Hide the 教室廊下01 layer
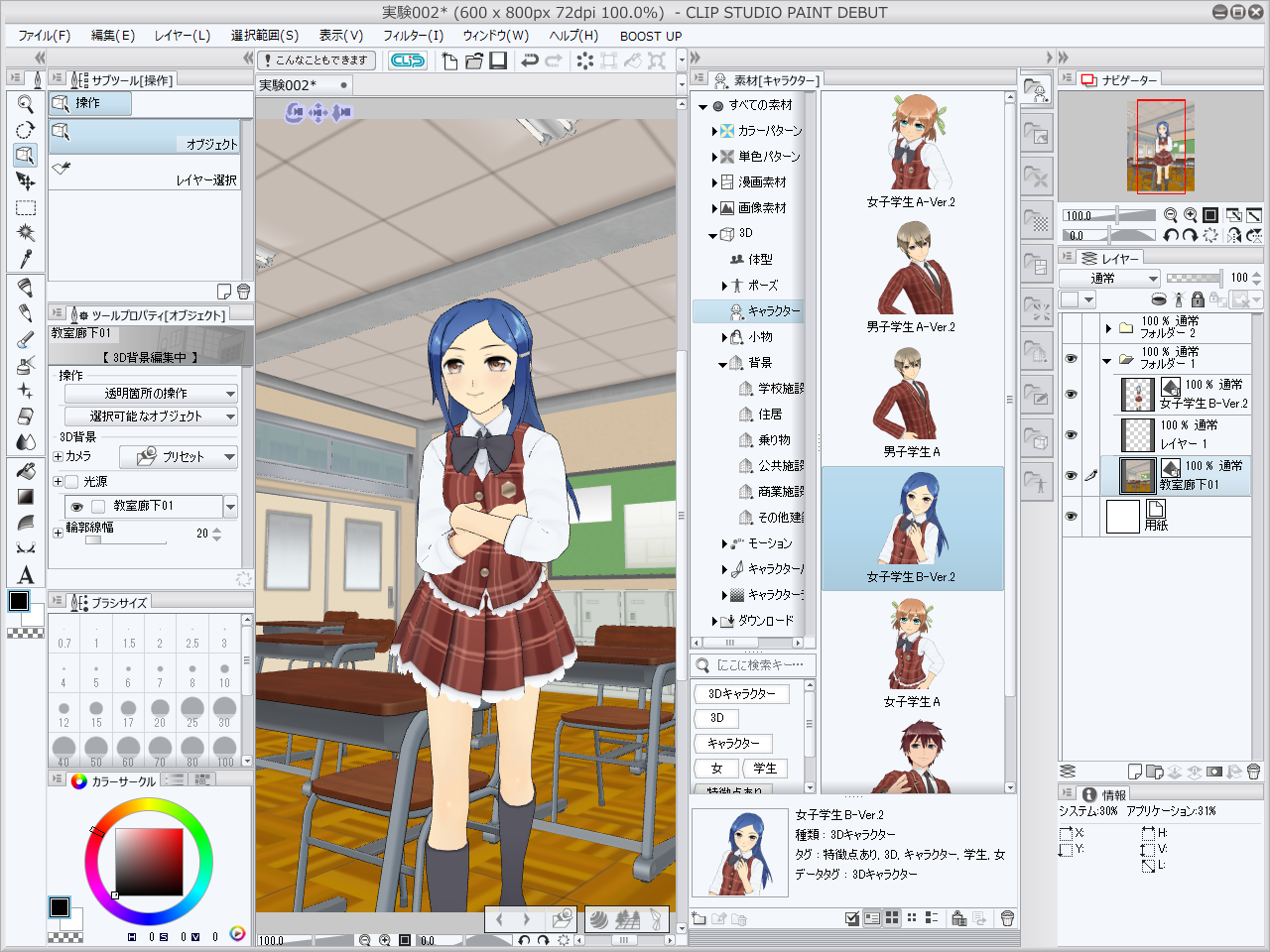Screen dimensions: 1270x952 [1072, 474]
